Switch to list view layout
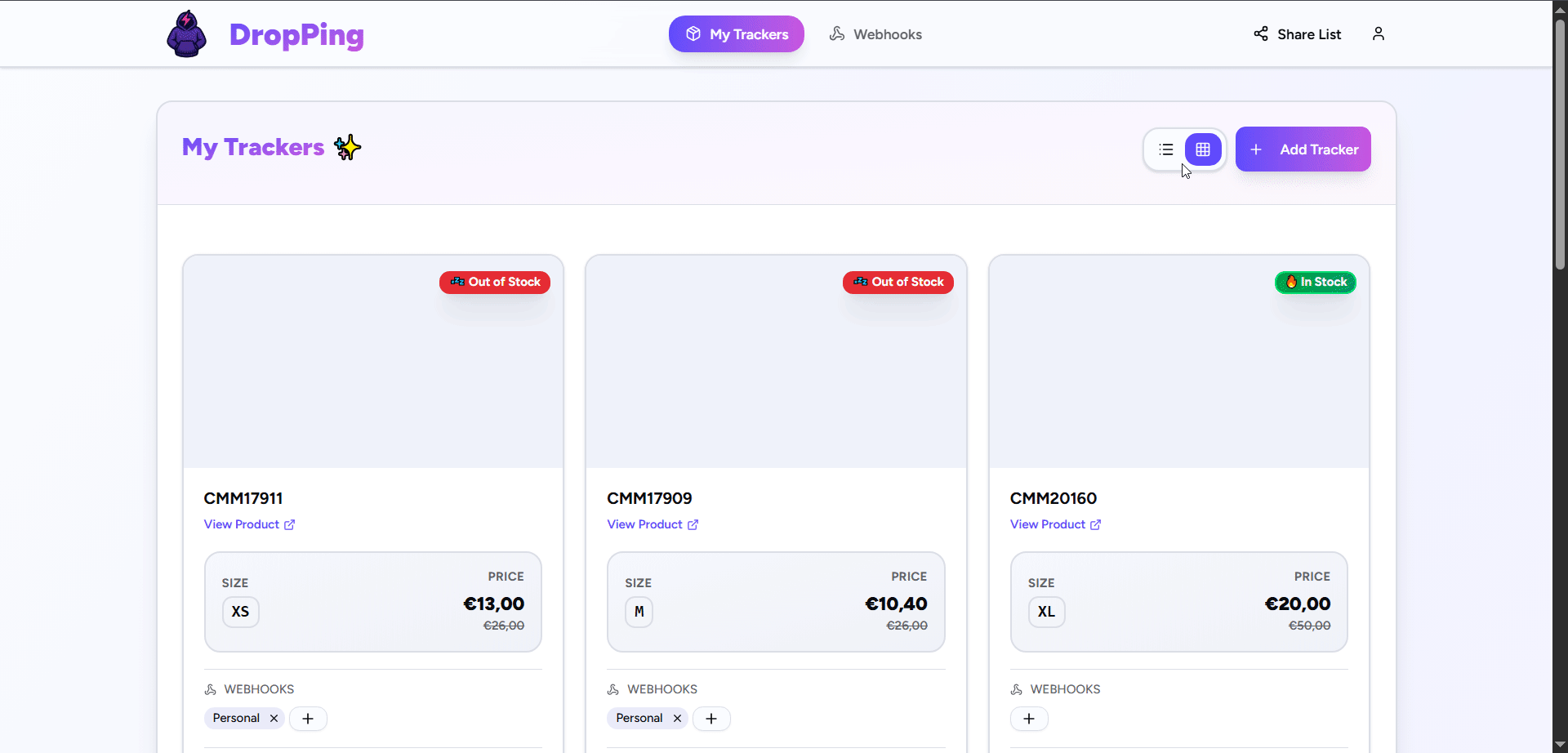The image size is (1568, 753). pyautogui.click(x=1165, y=149)
